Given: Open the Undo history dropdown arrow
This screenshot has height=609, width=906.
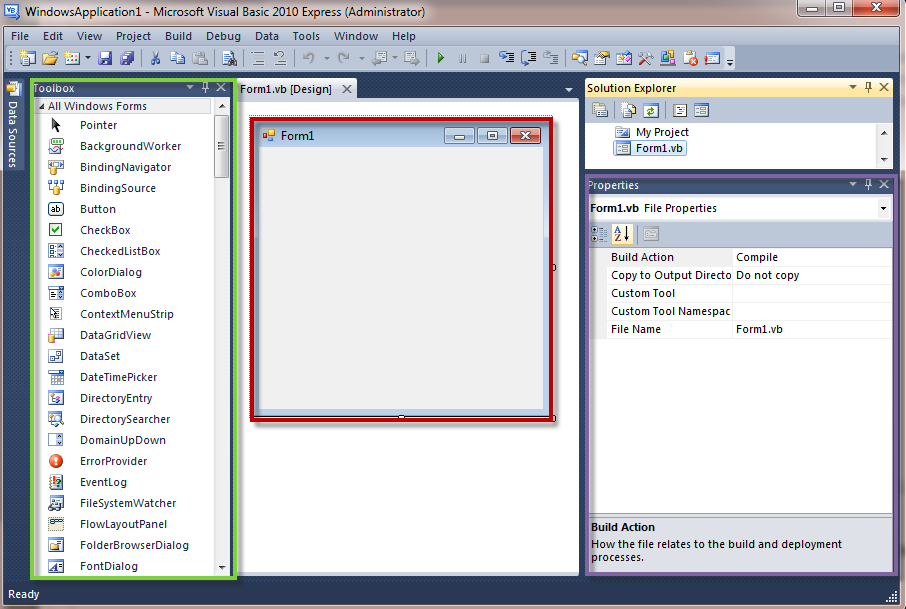Looking at the screenshot, I should tap(326, 58).
